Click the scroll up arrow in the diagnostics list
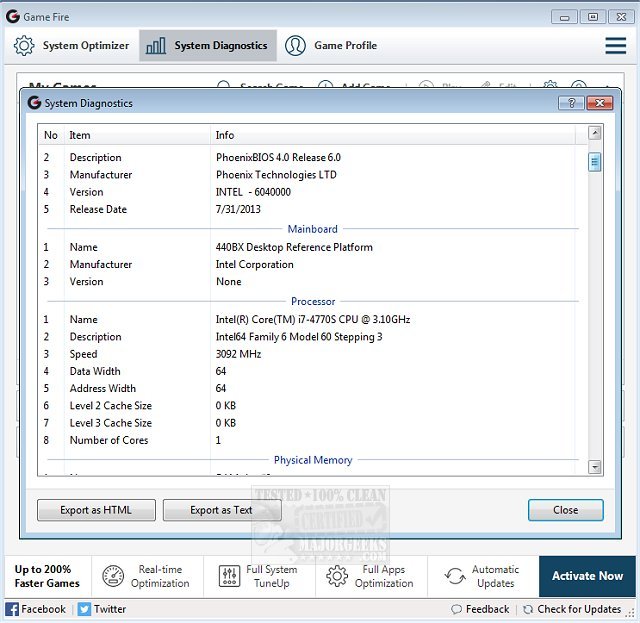The width and height of the screenshot is (640, 623). pos(595,133)
